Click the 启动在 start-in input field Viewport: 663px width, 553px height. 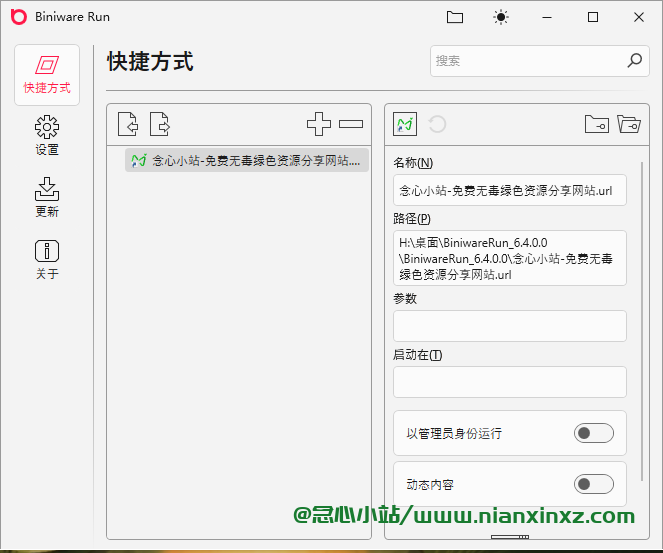click(510, 382)
